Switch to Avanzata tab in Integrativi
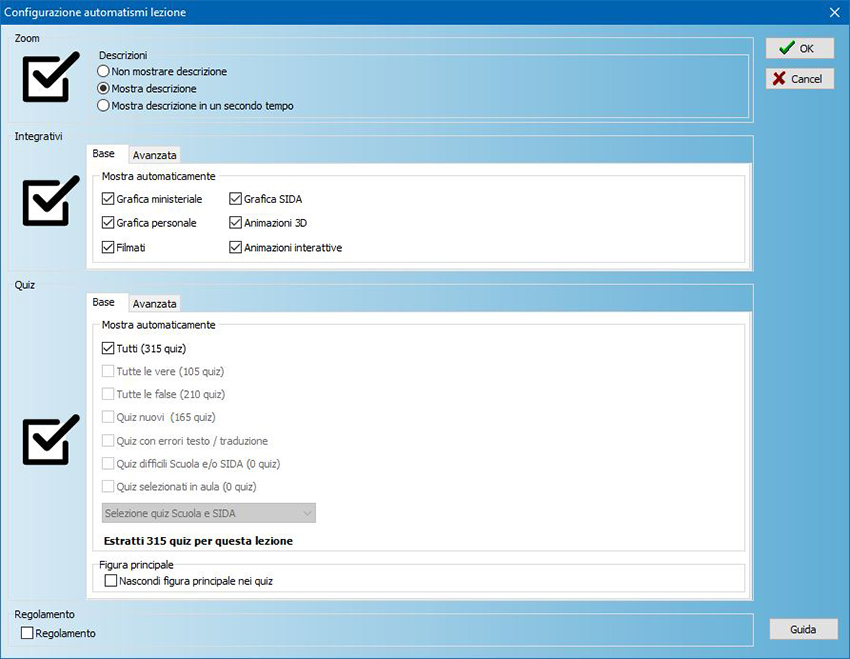 pyautogui.click(x=154, y=155)
